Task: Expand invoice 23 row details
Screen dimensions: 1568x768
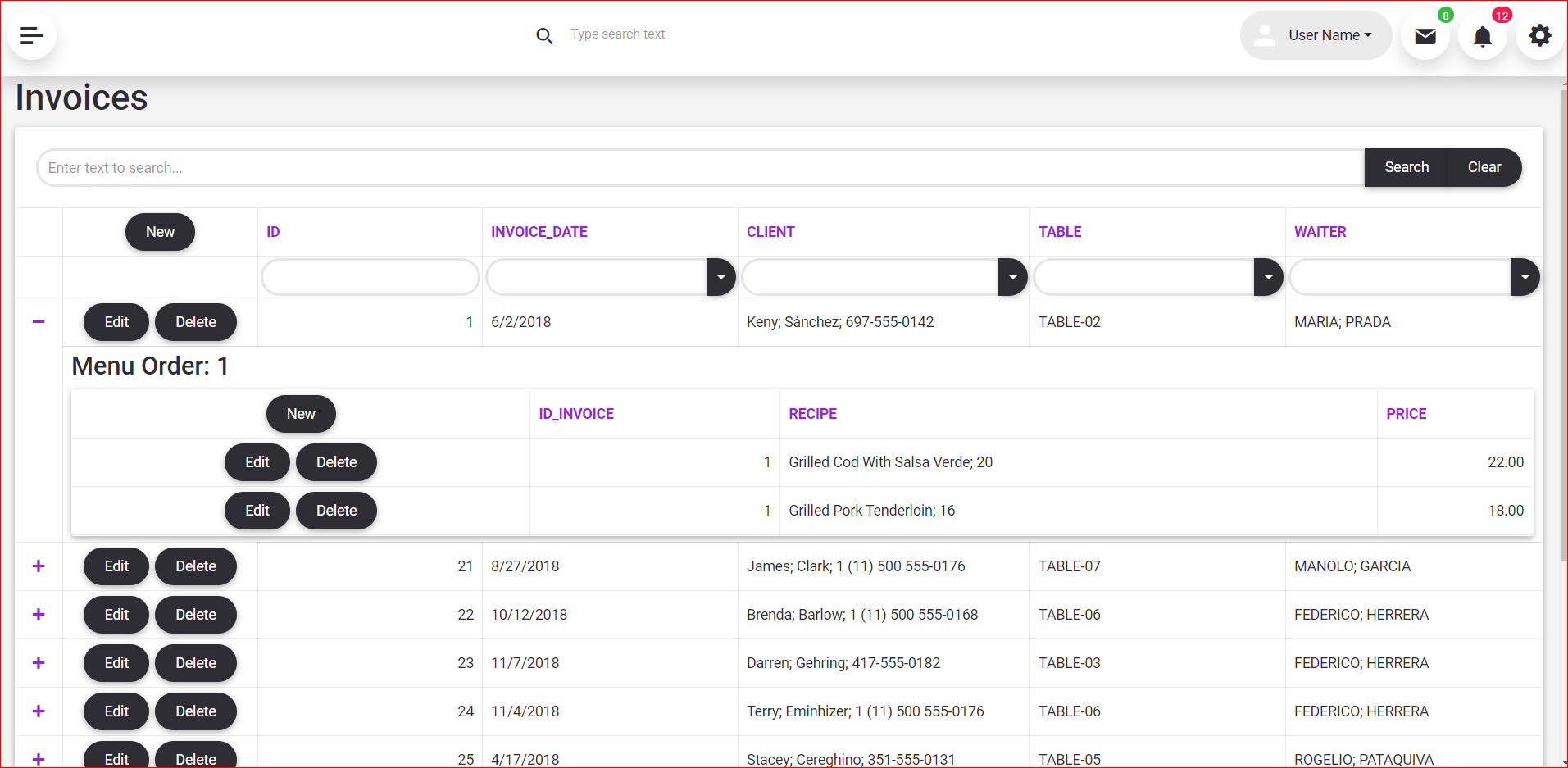Action: 39,663
